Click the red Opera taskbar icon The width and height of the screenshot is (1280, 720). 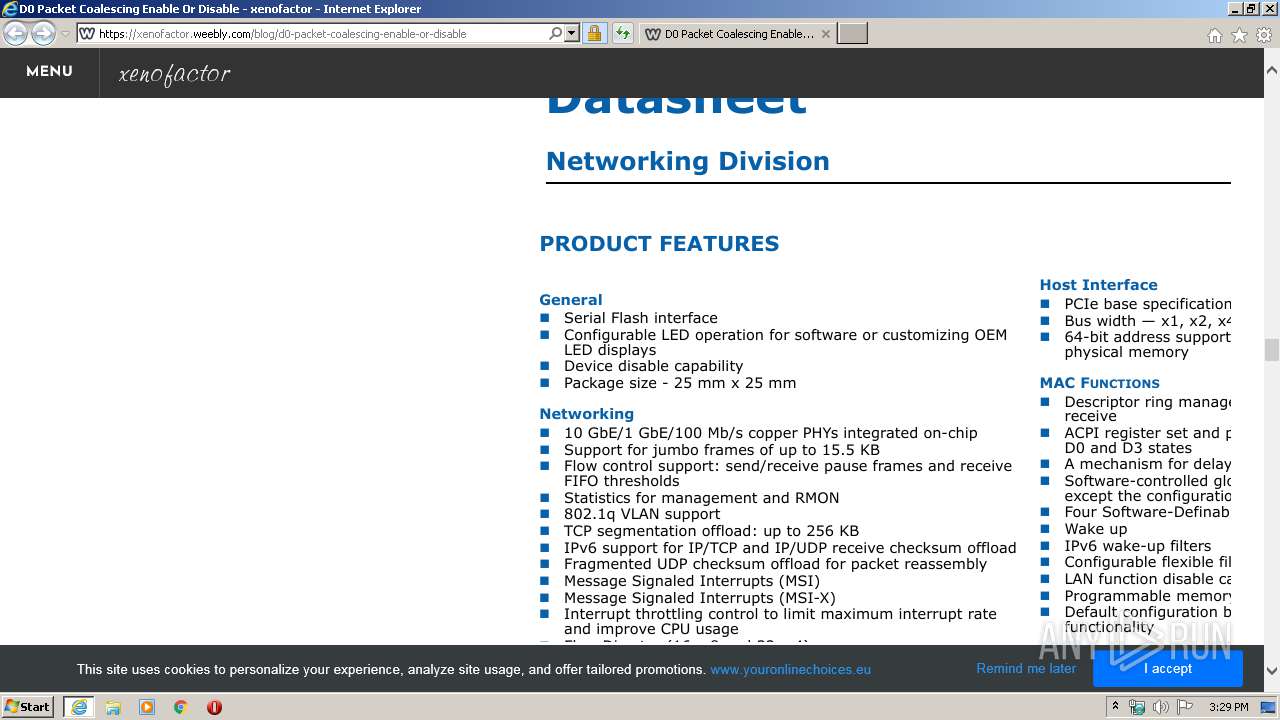pos(214,707)
